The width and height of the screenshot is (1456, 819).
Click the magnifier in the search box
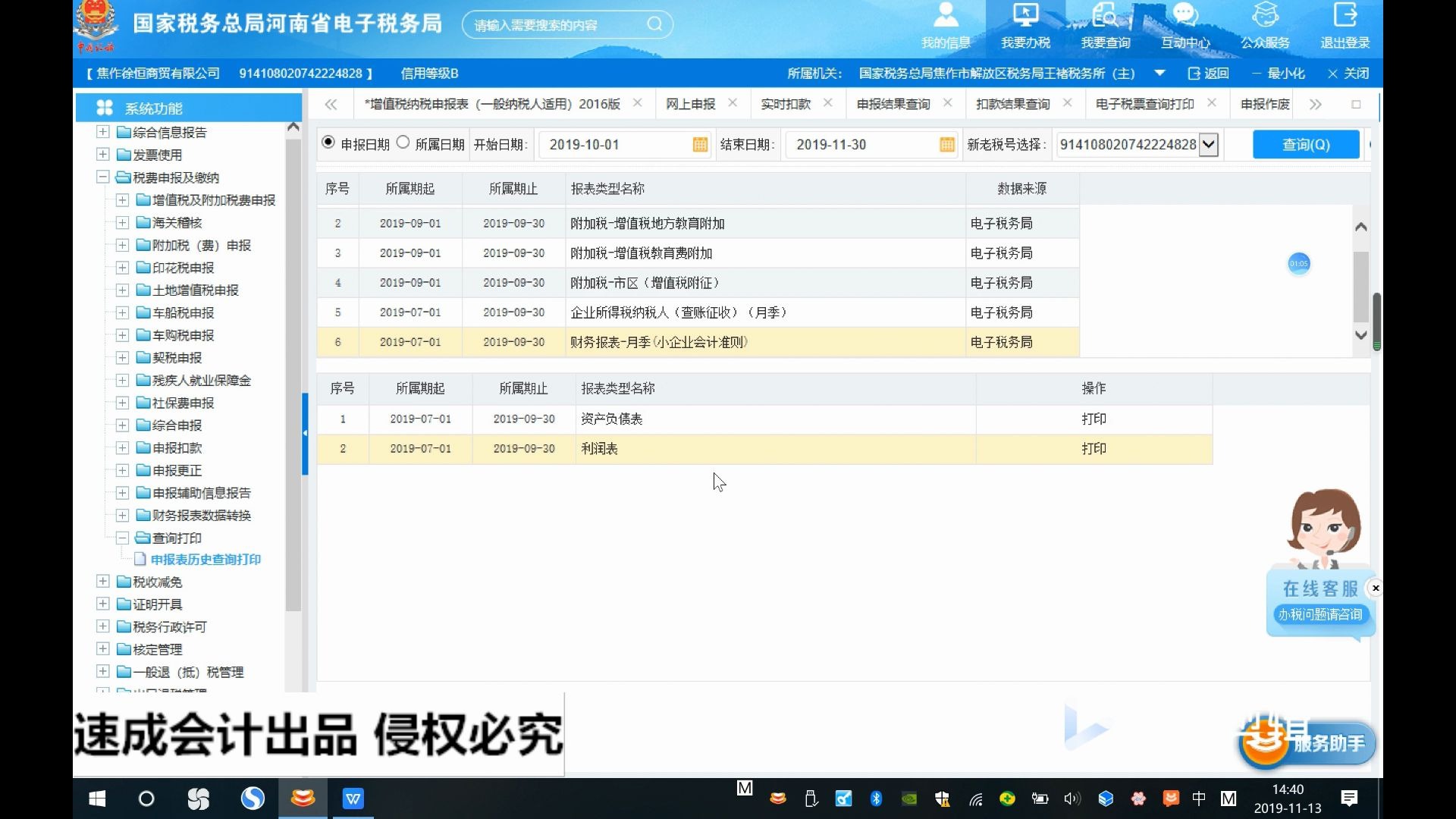654,24
